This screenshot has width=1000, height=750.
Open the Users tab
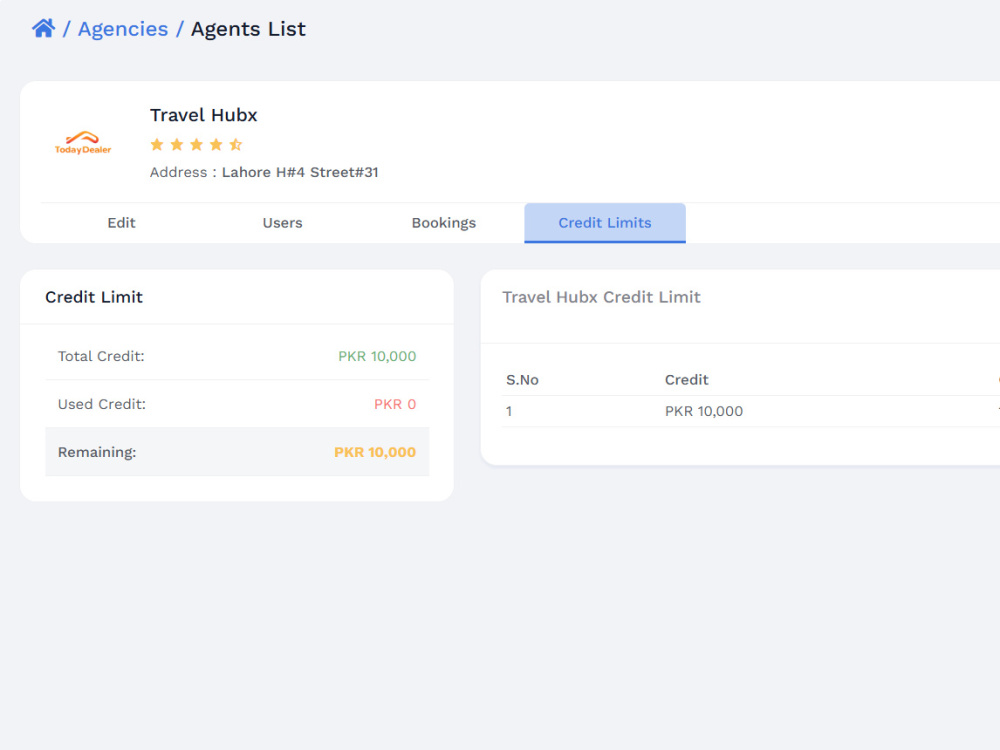[x=283, y=223]
